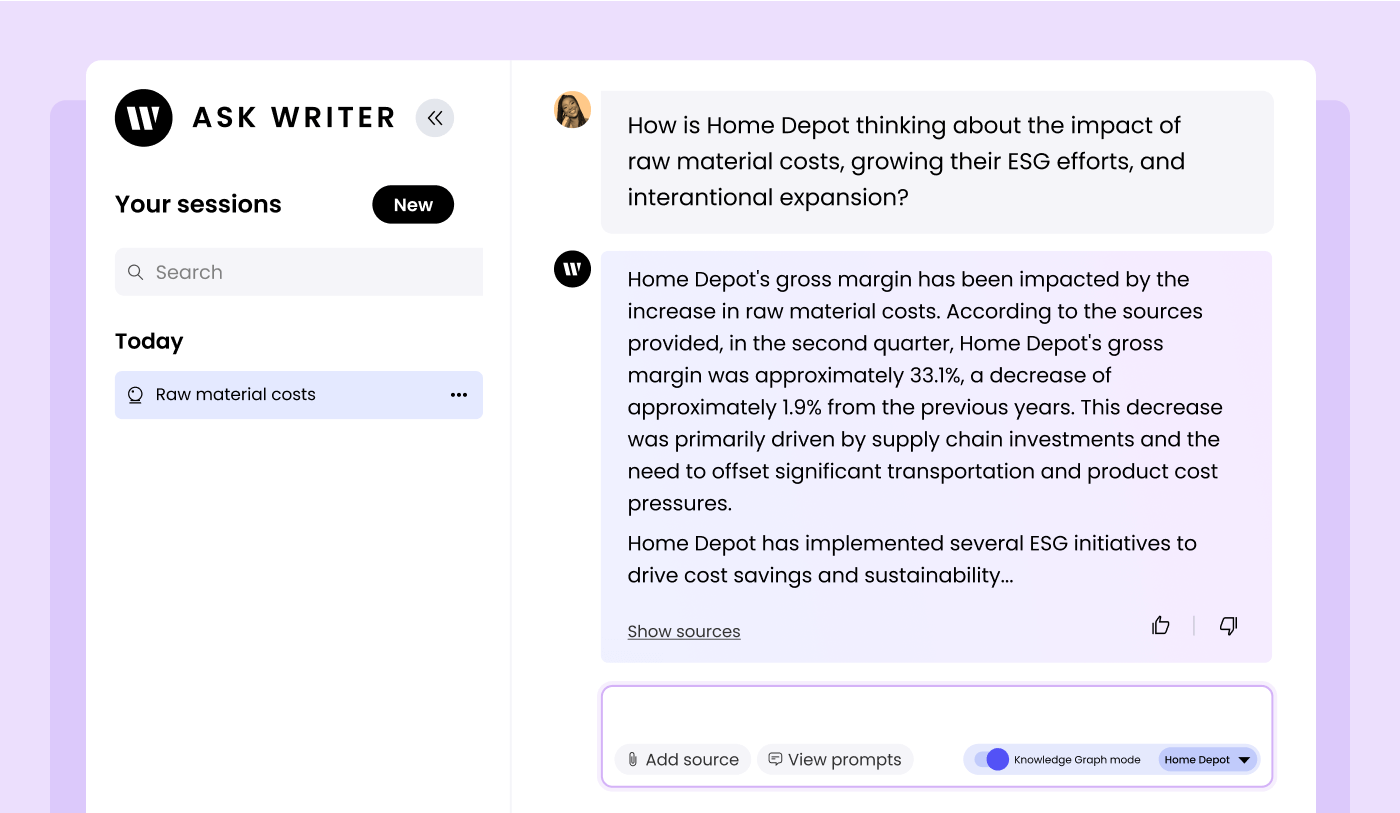Image resolution: width=1400 pixels, height=813 pixels.
Task: Give the answer a thumbs down
Action: [x=1229, y=626]
